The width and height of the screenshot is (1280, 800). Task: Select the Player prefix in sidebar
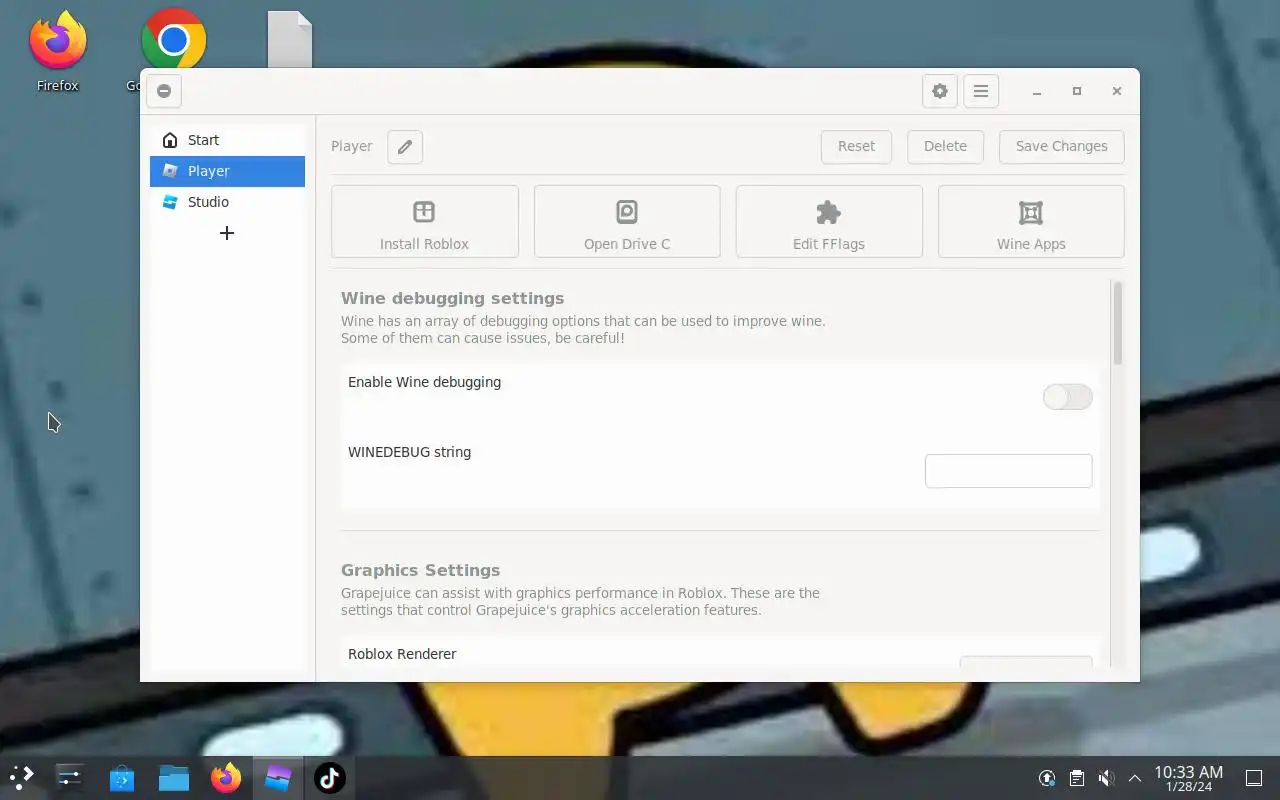(227, 171)
